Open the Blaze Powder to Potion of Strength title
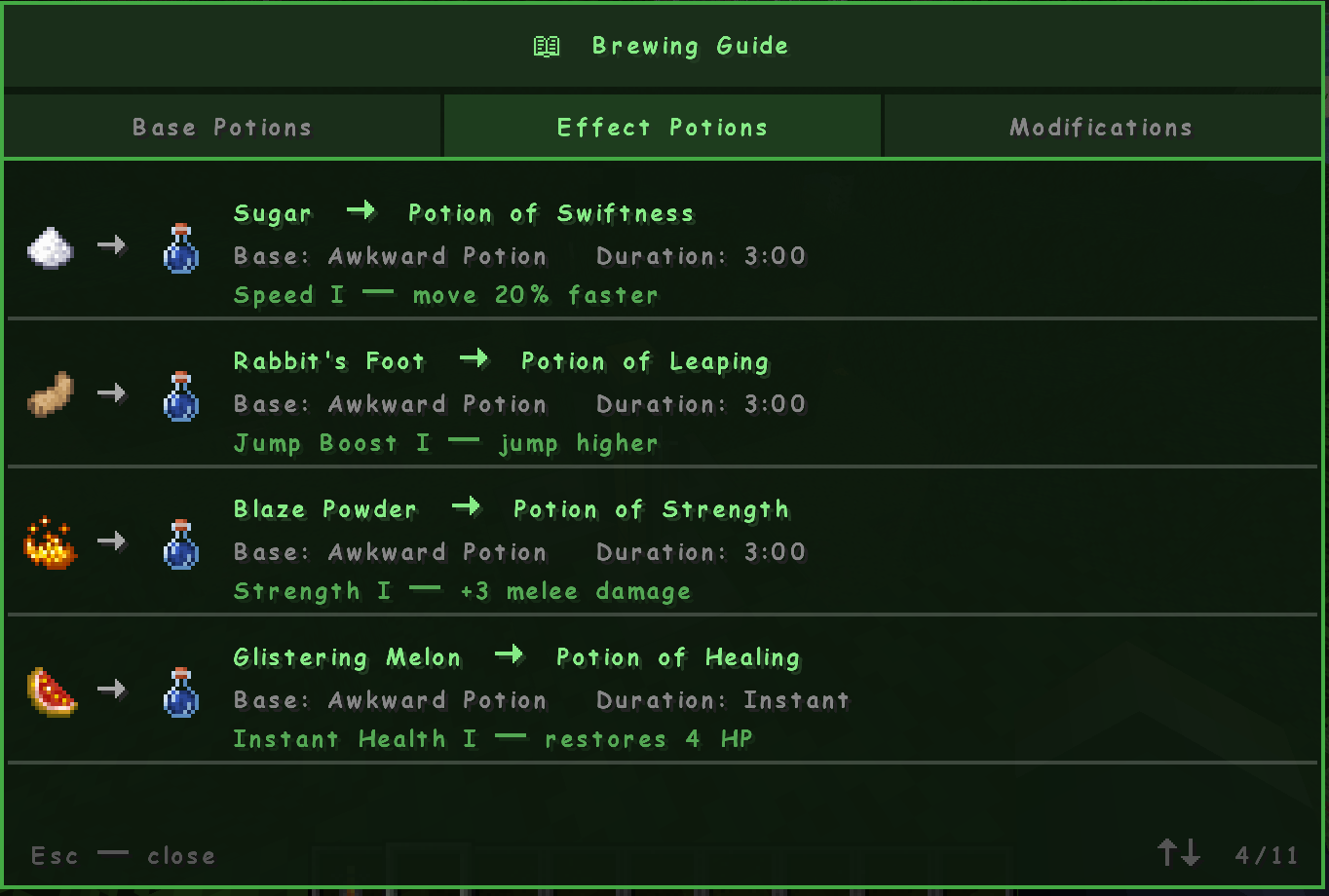 [x=512, y=509]
